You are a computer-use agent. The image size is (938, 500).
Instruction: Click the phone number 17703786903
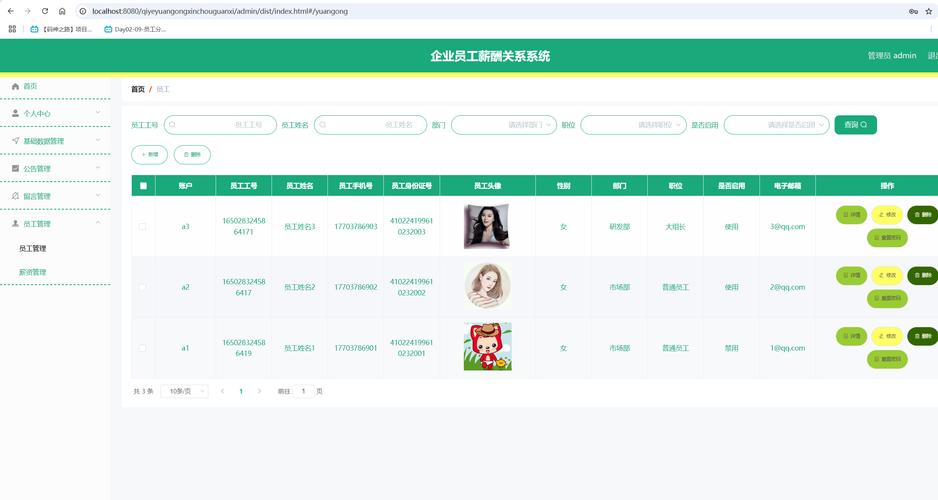[x=355, y=227]
